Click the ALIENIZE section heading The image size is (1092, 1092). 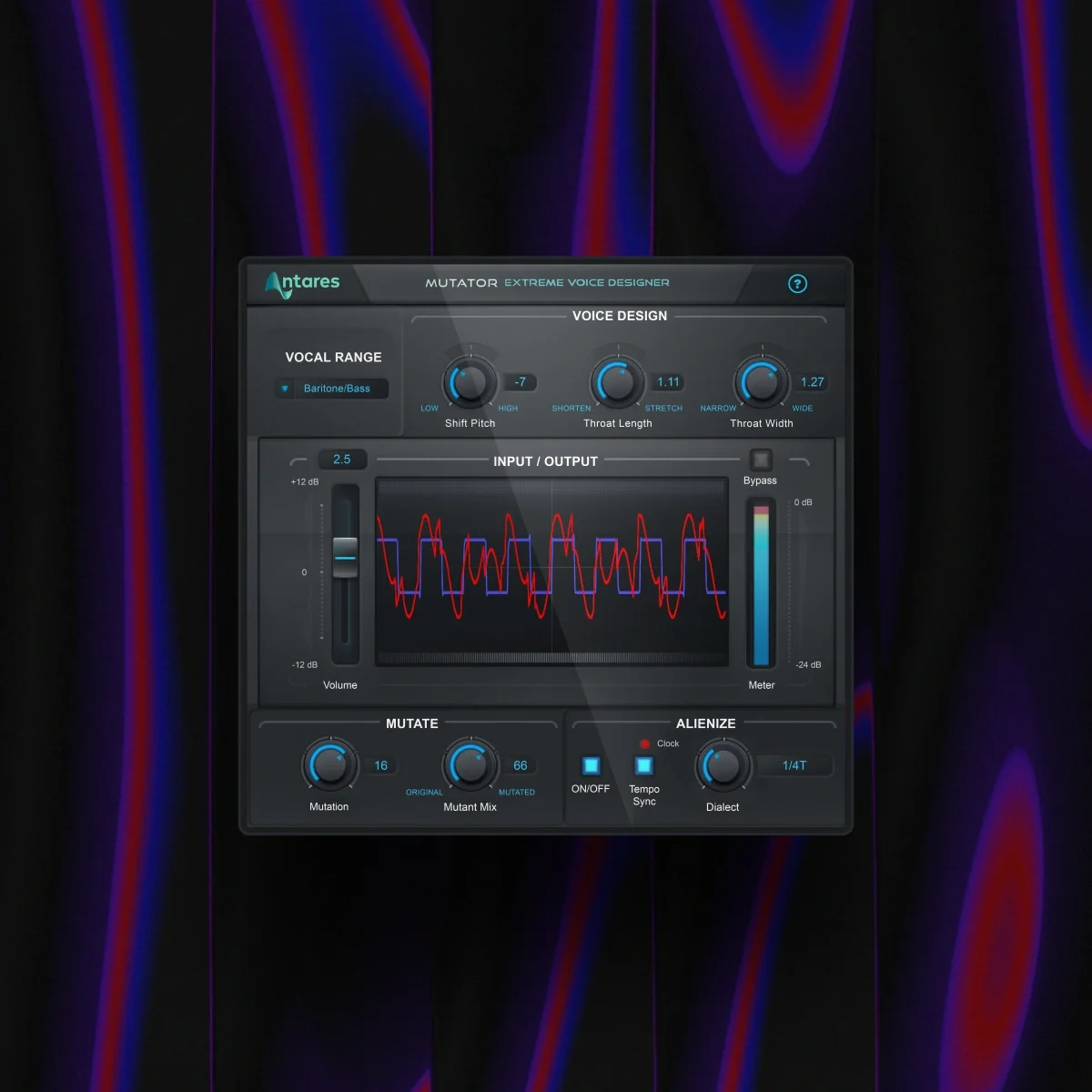click(x=705, y=723)
